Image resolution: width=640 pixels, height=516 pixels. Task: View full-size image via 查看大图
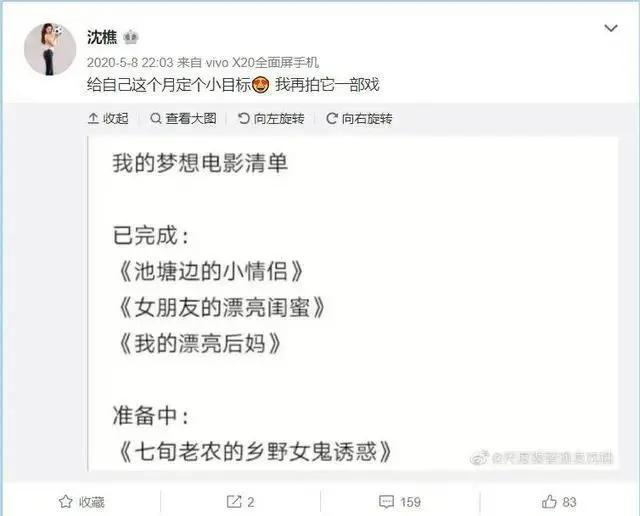click(183, 118)
